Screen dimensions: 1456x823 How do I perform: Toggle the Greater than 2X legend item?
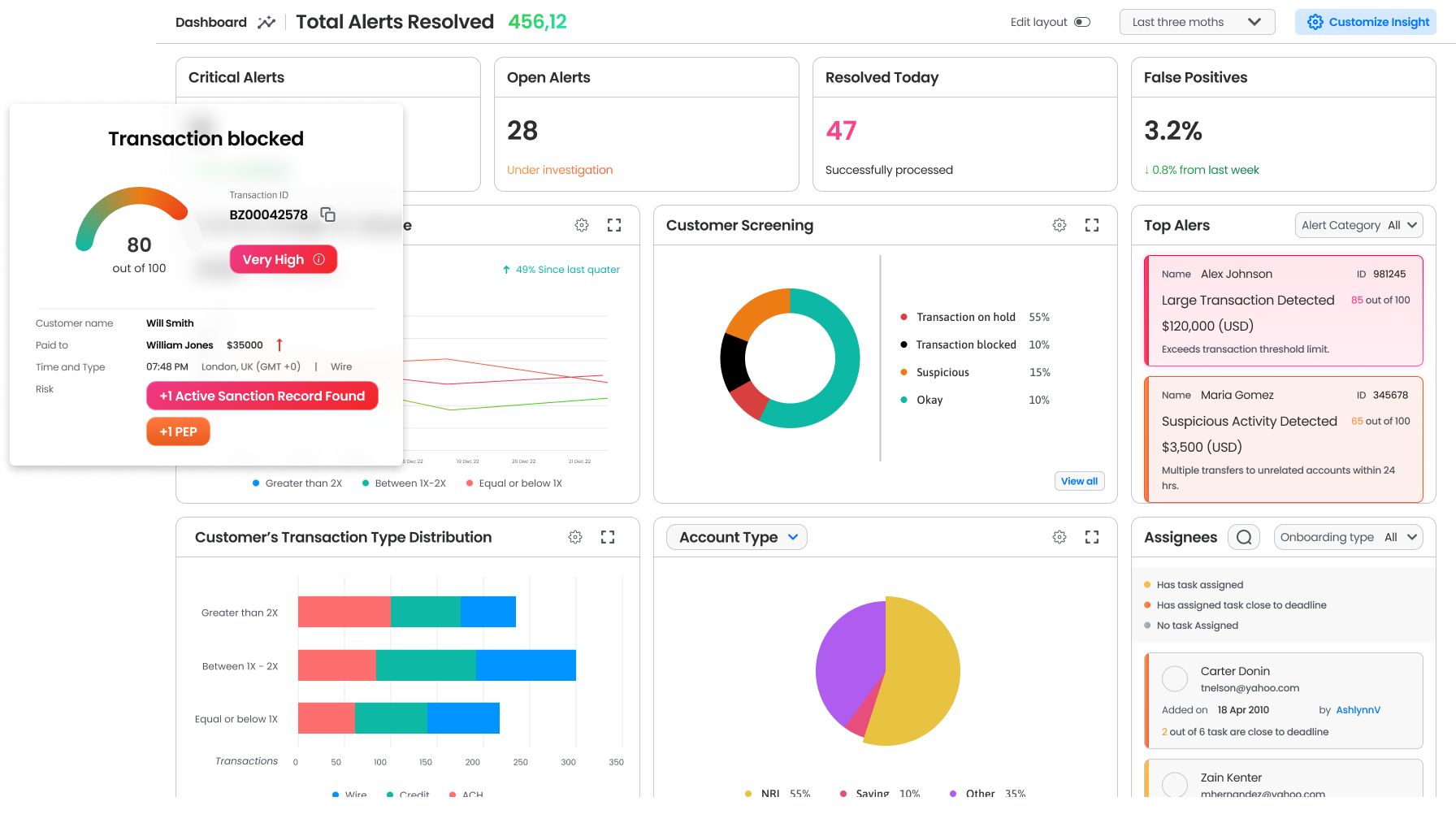point(297,483)
